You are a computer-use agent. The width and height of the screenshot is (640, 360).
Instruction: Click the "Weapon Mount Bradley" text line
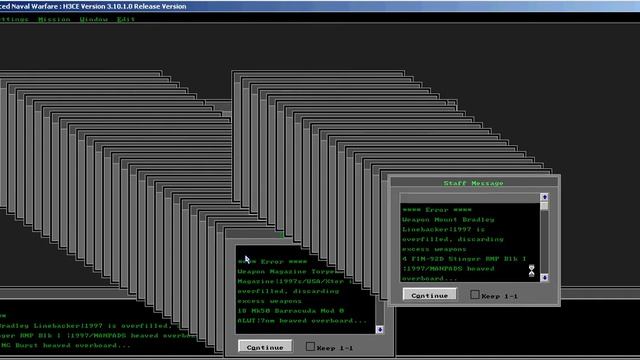coord(448,220)
